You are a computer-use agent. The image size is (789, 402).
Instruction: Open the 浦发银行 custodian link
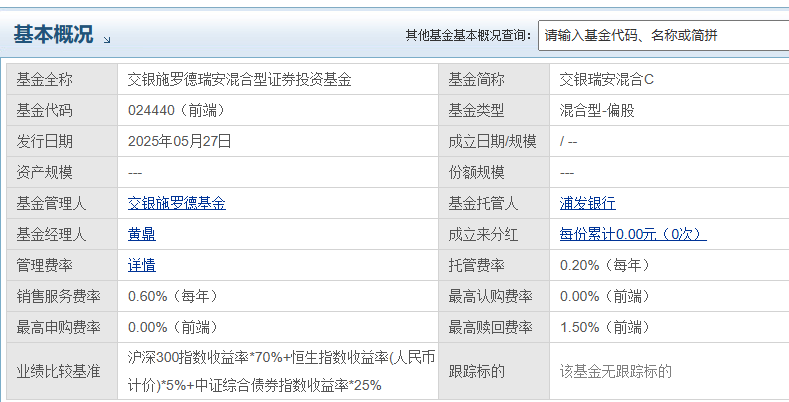click(x=588, y=203)
